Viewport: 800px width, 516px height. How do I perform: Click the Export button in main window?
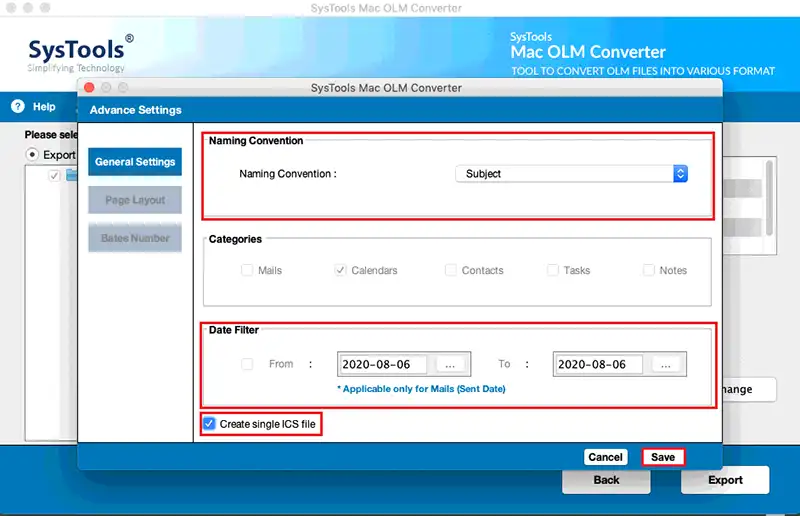click(725, 480)
